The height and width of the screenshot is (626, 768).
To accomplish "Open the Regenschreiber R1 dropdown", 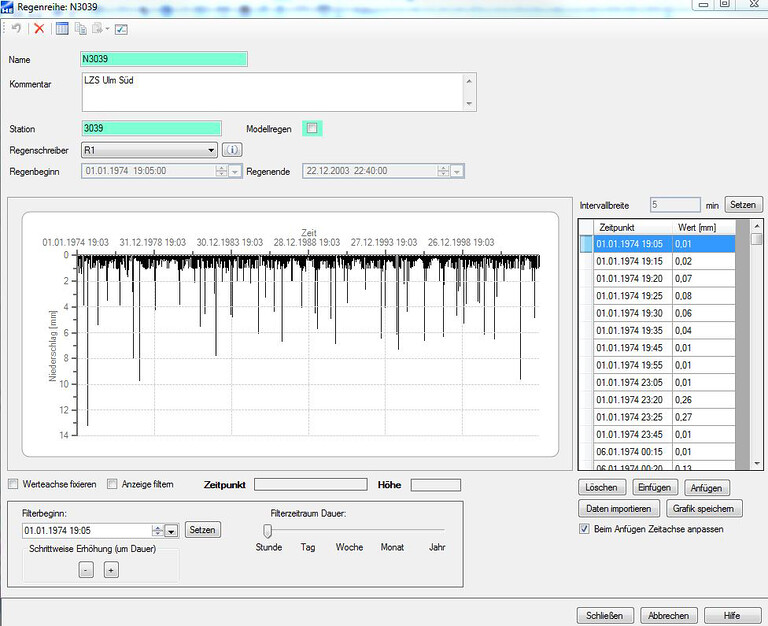I will tap(211, 150).
